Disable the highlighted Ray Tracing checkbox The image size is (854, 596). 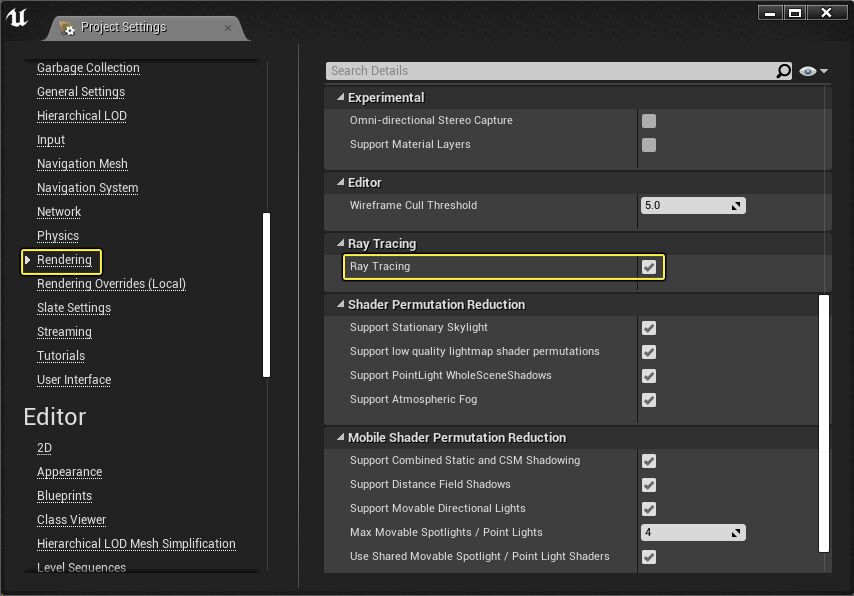pos(649,267)
